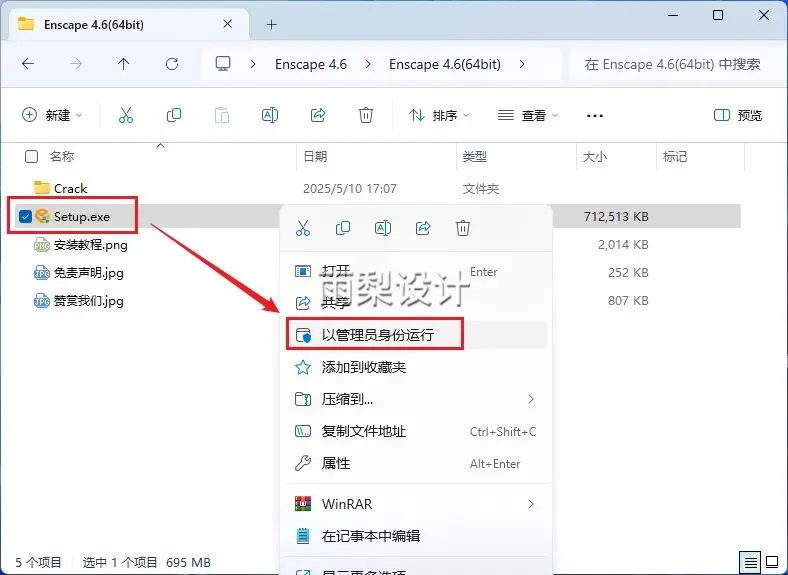Click the toolbar Rename icon
The height and width of the screenshot is (575, 788).
[x=270, y=115]
